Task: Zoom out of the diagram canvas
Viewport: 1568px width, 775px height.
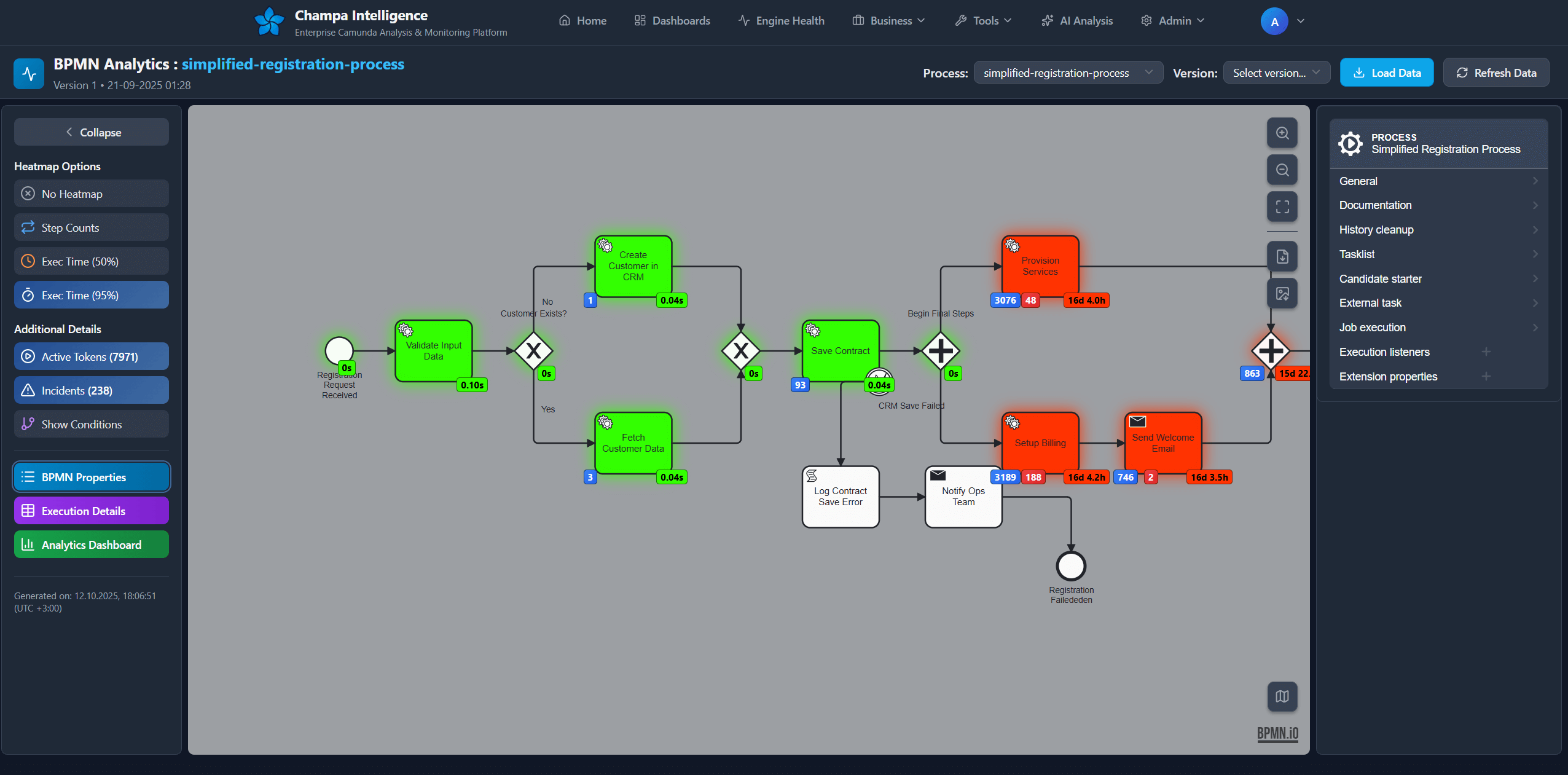Action: 1282,170
